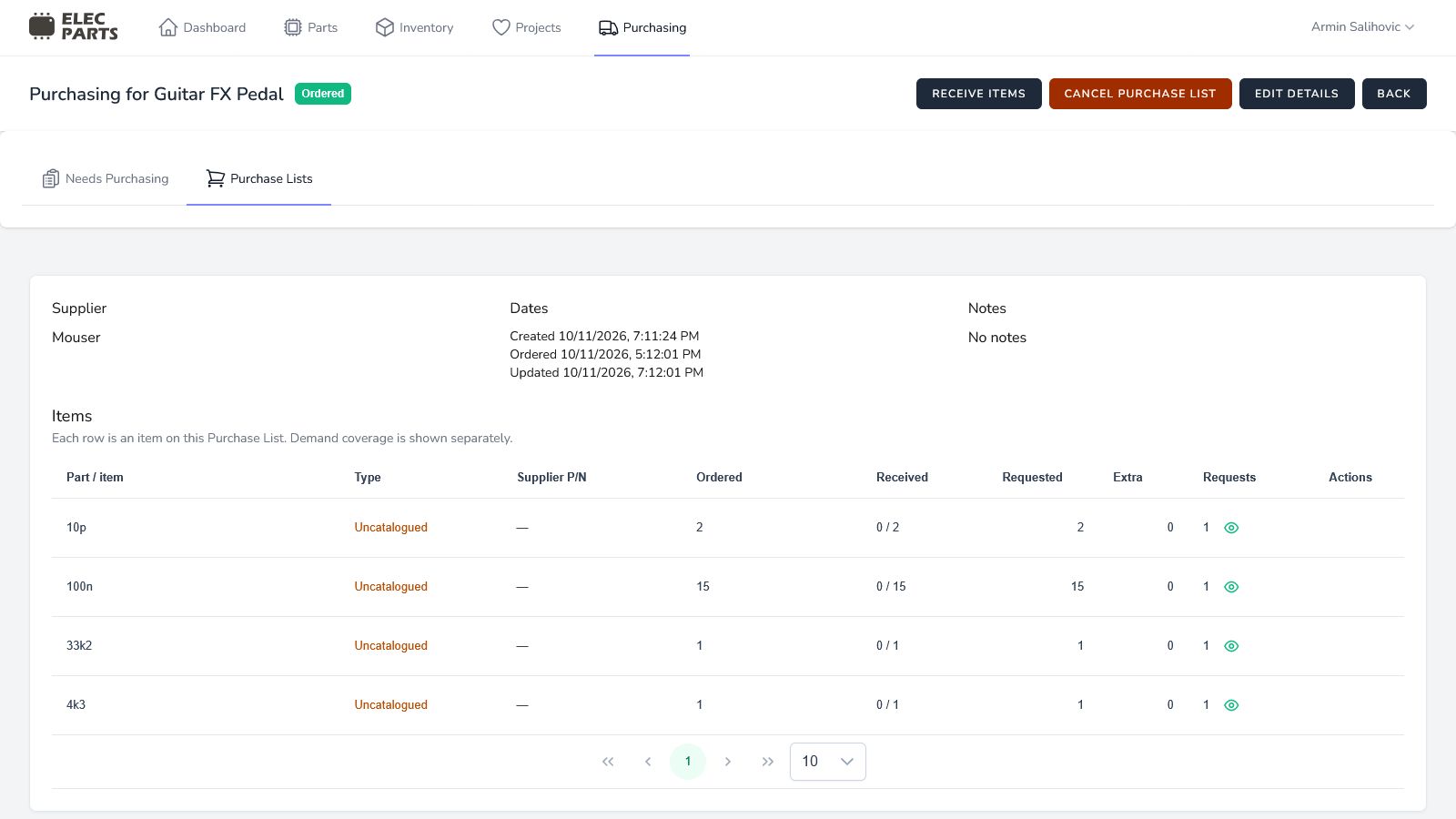Open Edit Details
The width and height of the screenshot is (1456, 819).
click(1297, 94)
